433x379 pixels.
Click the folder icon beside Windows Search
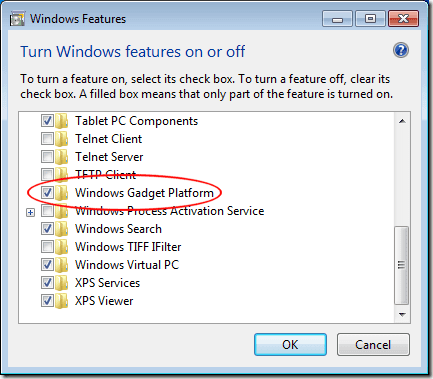62,229
